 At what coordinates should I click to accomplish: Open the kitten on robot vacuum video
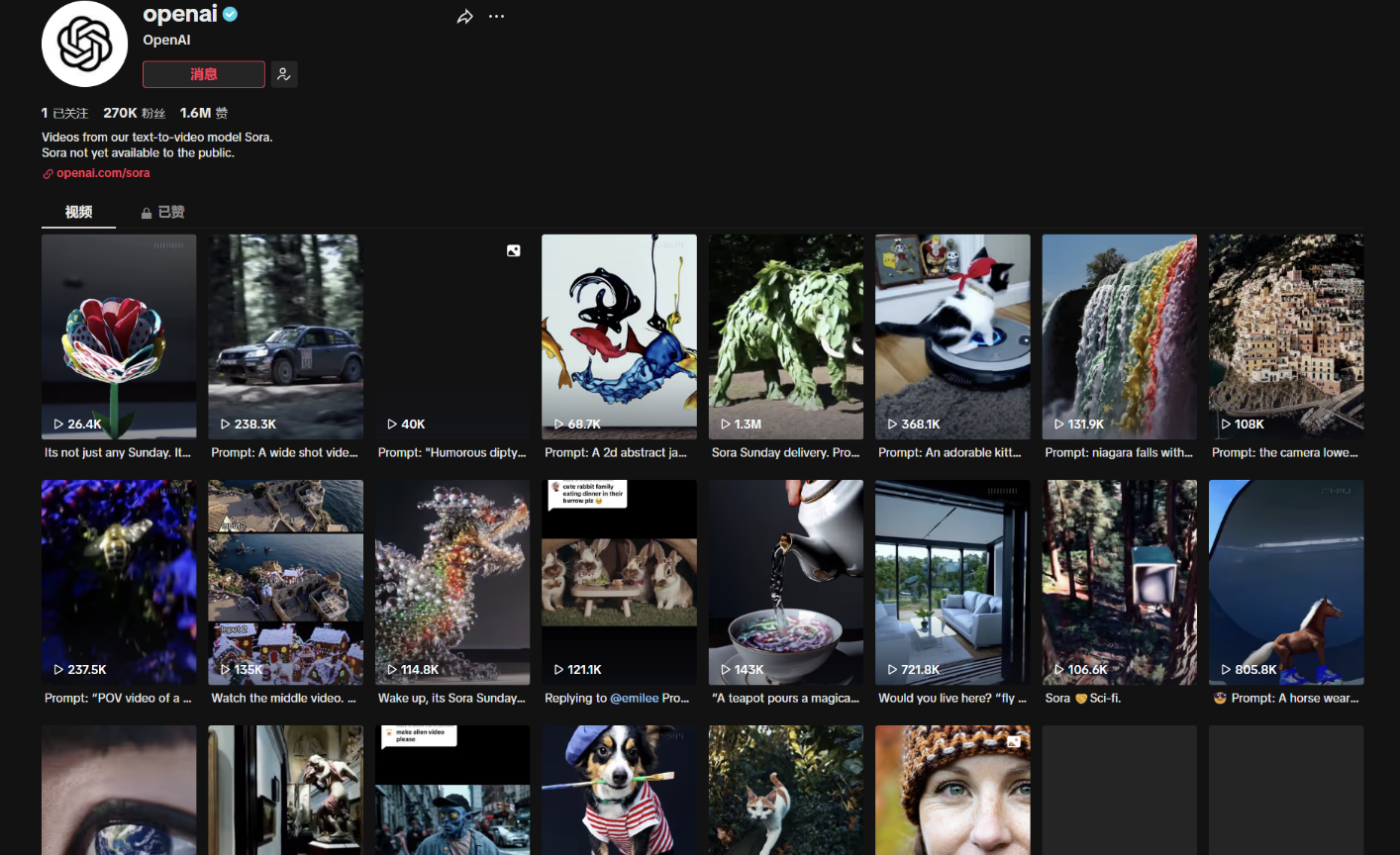click(952, 336)
